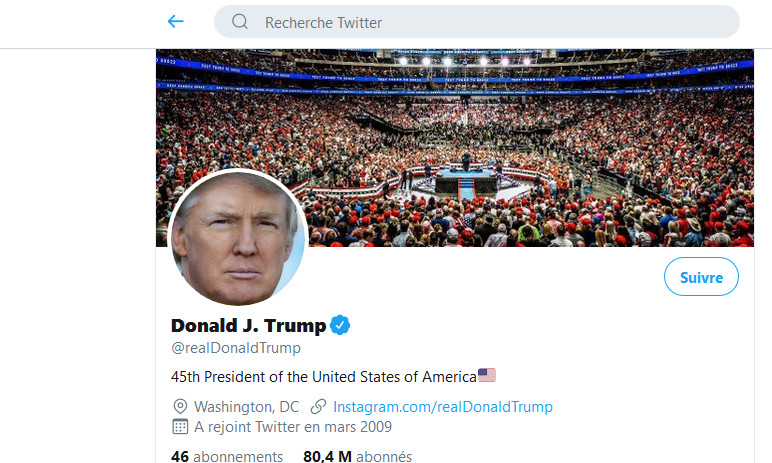Click the 45th President bio text

tap(323, 377)
